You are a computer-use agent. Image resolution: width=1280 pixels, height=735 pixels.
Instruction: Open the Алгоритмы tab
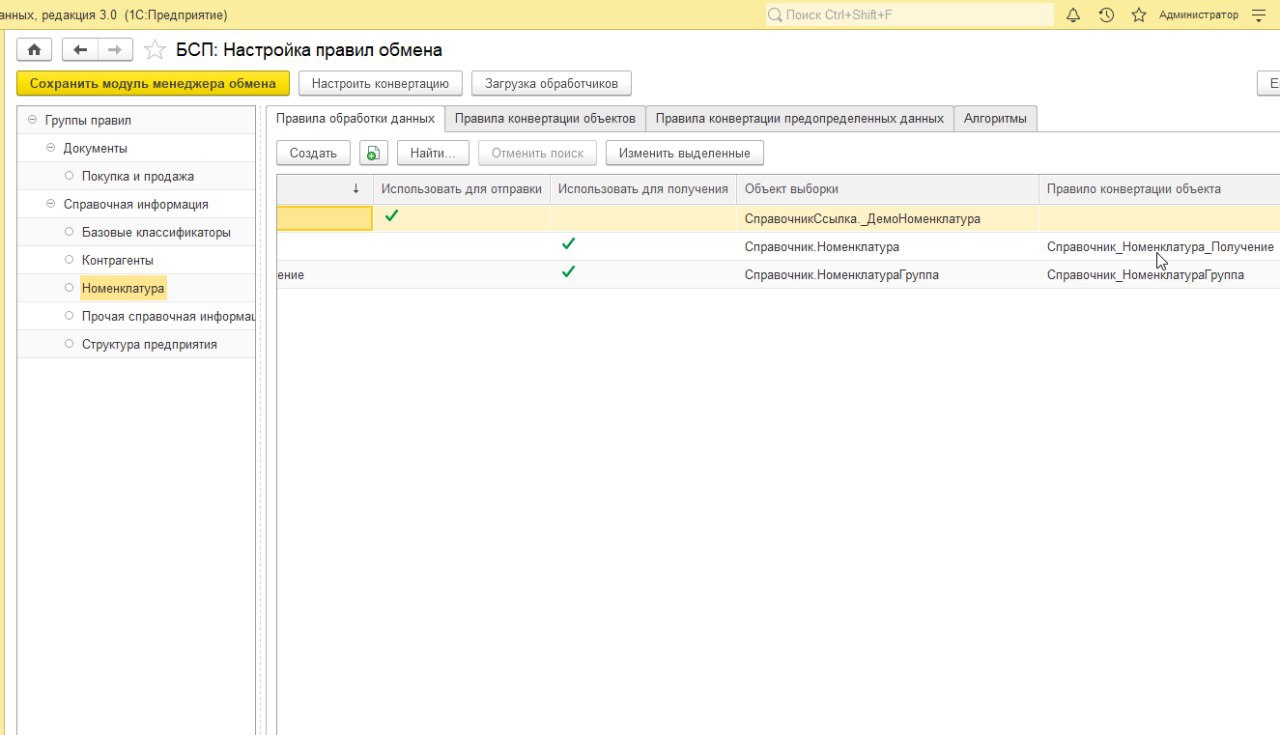995,118
